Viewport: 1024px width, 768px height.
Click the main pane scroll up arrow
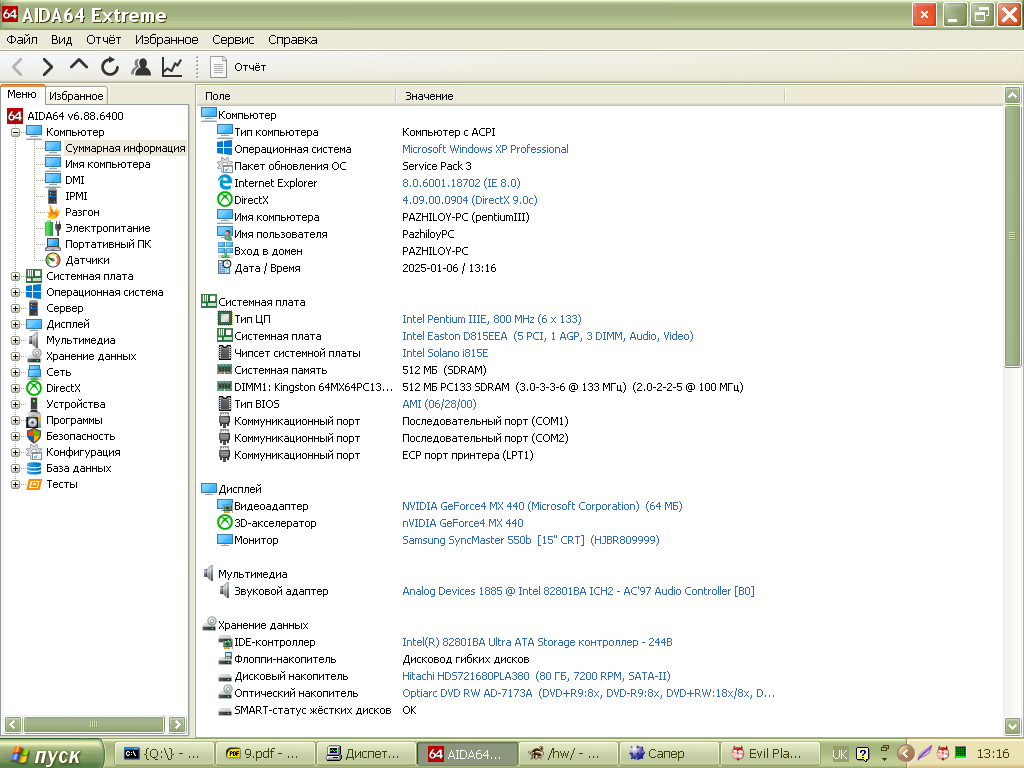1012,96
